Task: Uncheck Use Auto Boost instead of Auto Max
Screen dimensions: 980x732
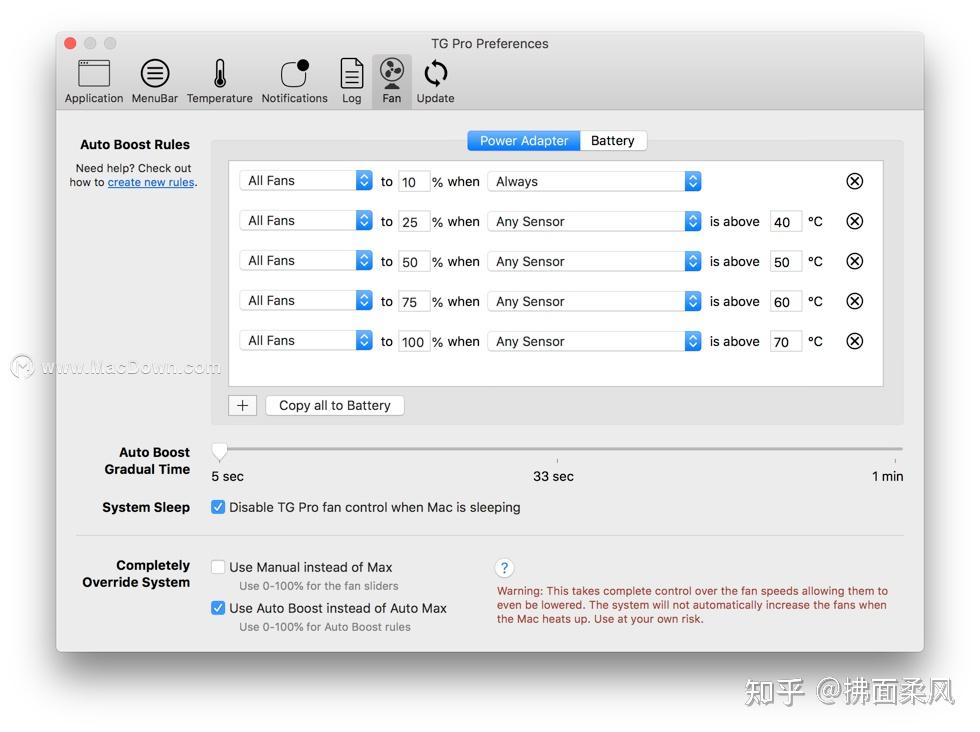Action: pos(218,608)
